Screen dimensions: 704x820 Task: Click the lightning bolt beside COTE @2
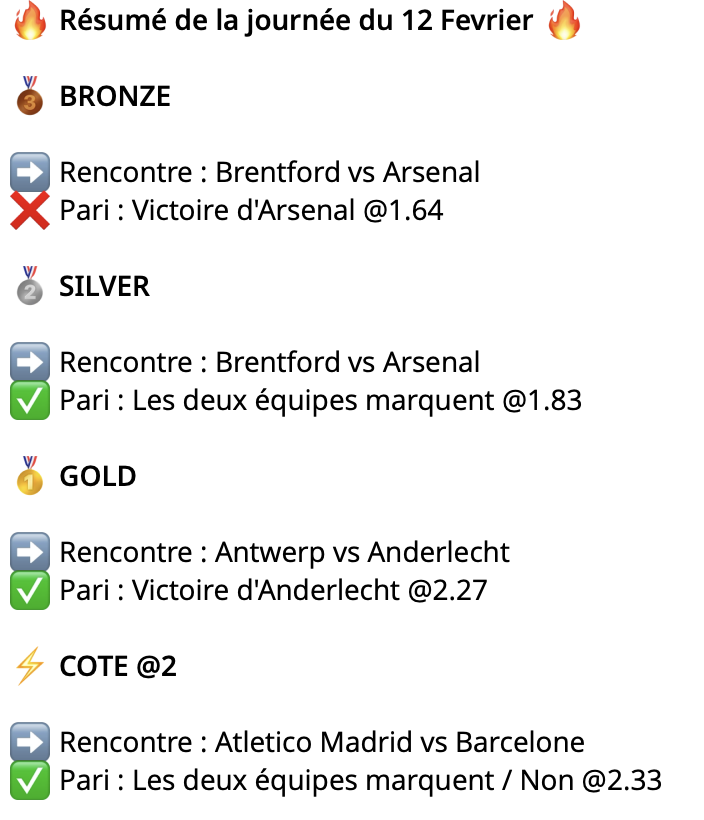[x=30, y=666]
